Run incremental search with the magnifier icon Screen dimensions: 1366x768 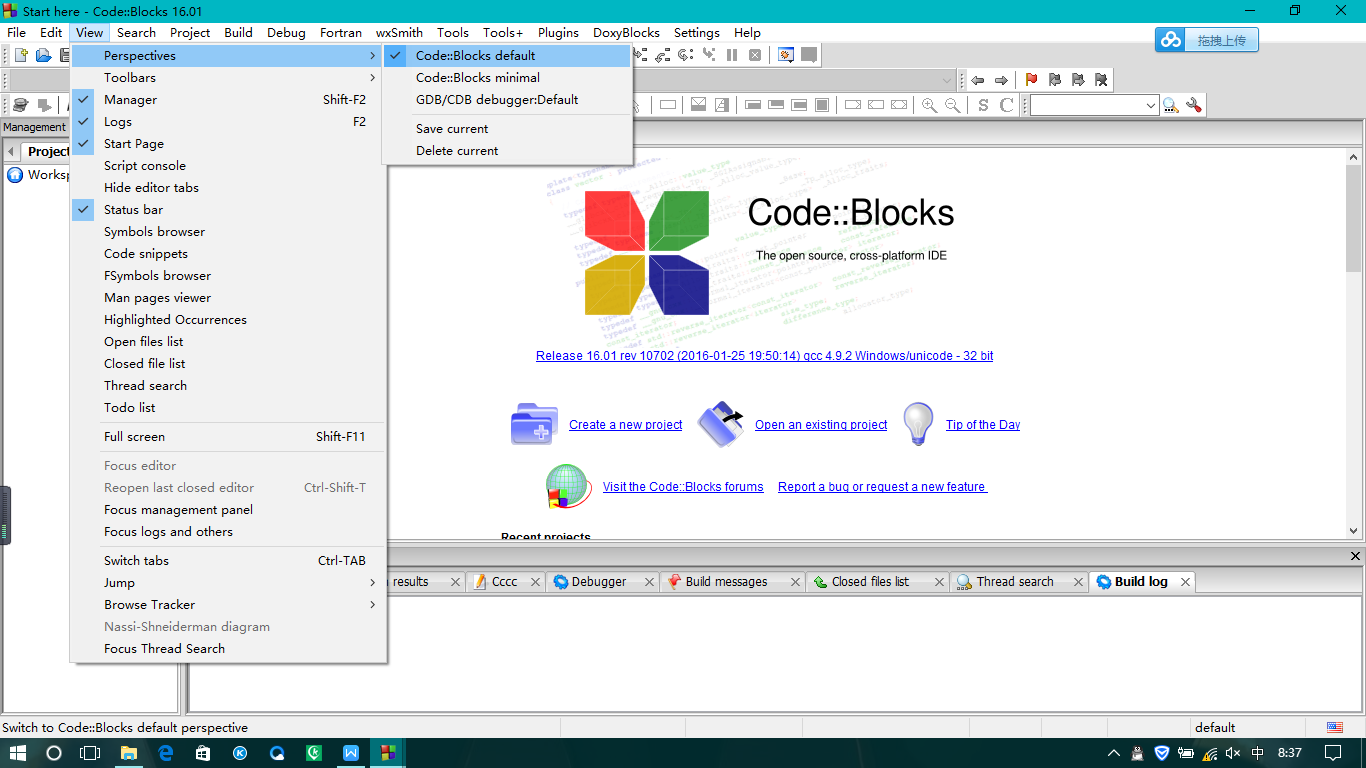[x=1170, y=104]
